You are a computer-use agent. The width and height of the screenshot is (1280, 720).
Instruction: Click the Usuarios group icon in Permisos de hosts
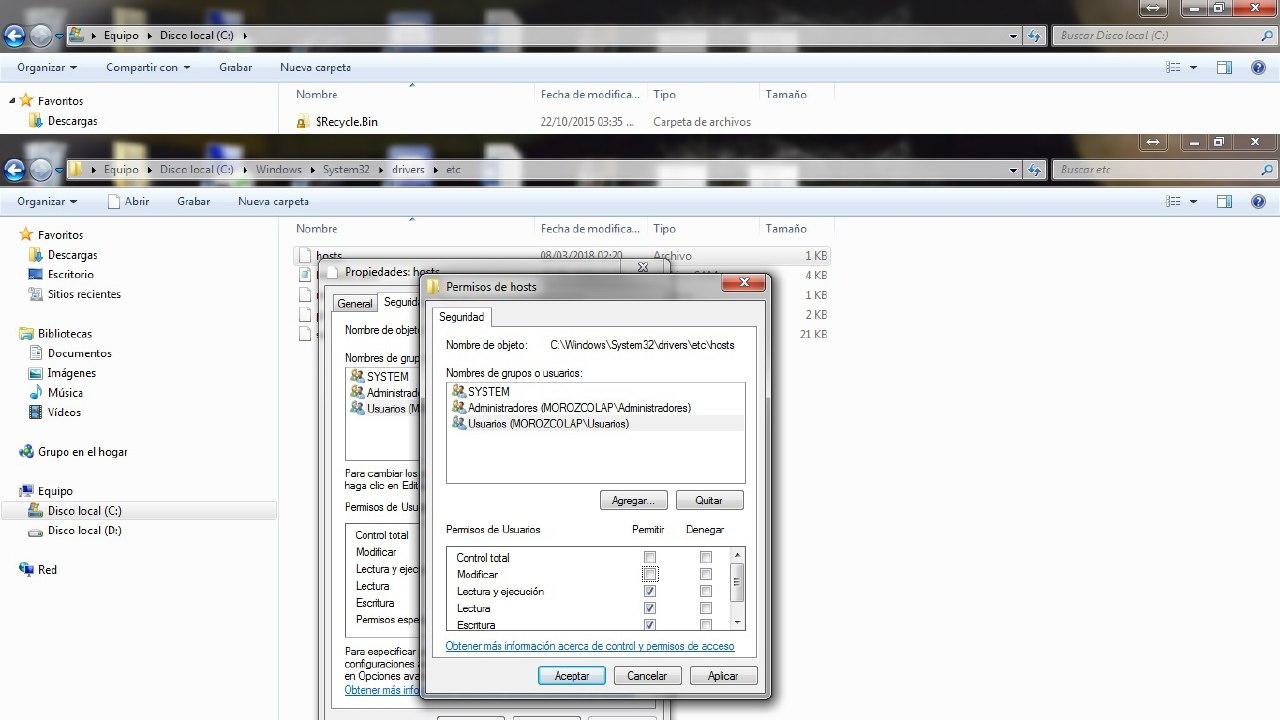tap(459, 424)
